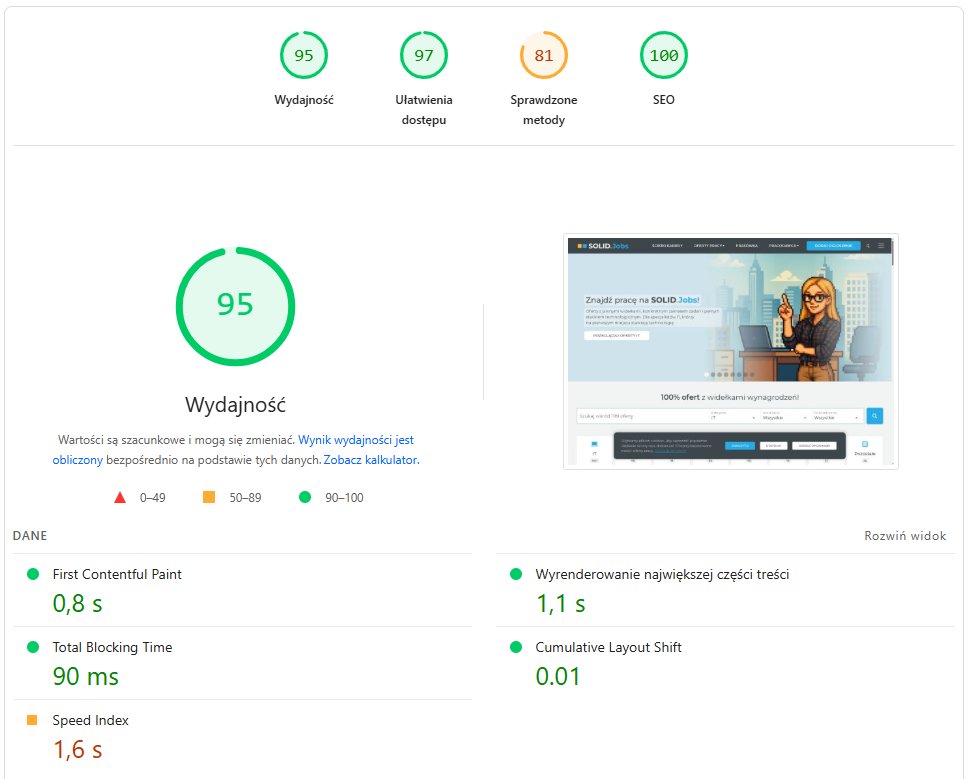Image resolution: width=970 pixels, height=779 pixels.
Task: Click the red triangle 0–49 legend icon
Action: [120, 497]
